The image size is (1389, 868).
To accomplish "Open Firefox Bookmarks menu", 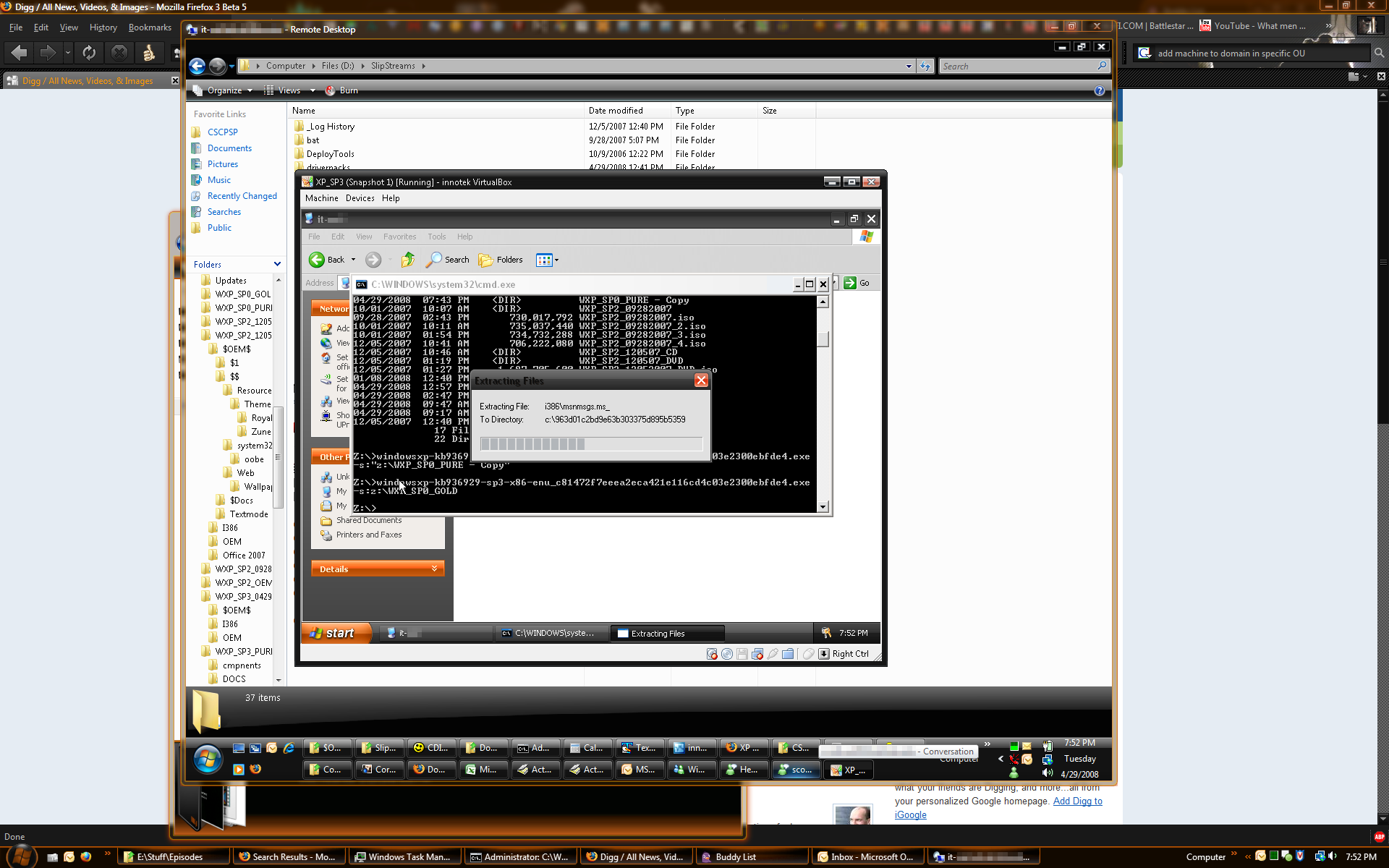I will tap(150, 27).
